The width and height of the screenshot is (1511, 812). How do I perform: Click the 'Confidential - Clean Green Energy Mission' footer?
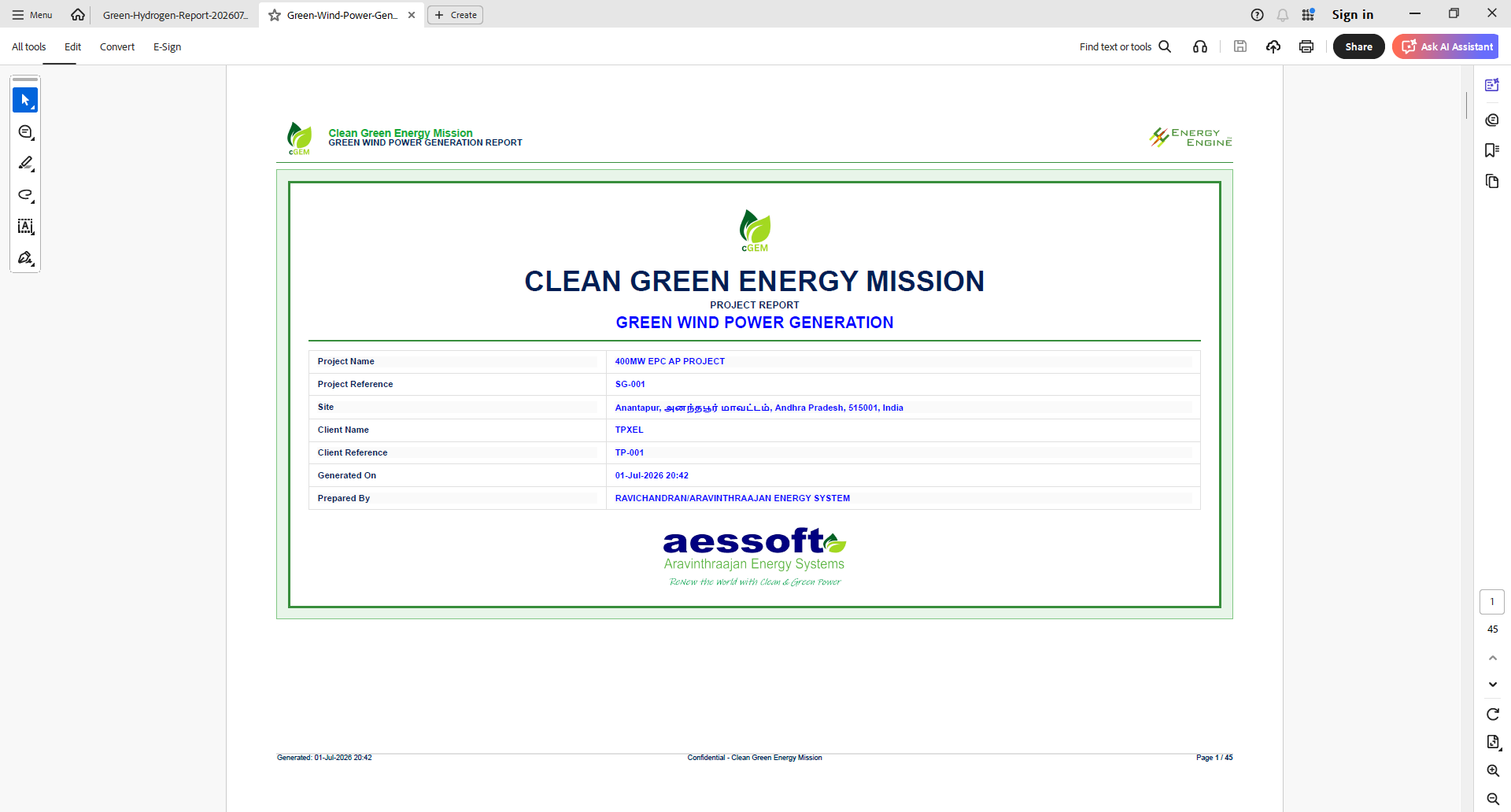click(x=755, y=758)
